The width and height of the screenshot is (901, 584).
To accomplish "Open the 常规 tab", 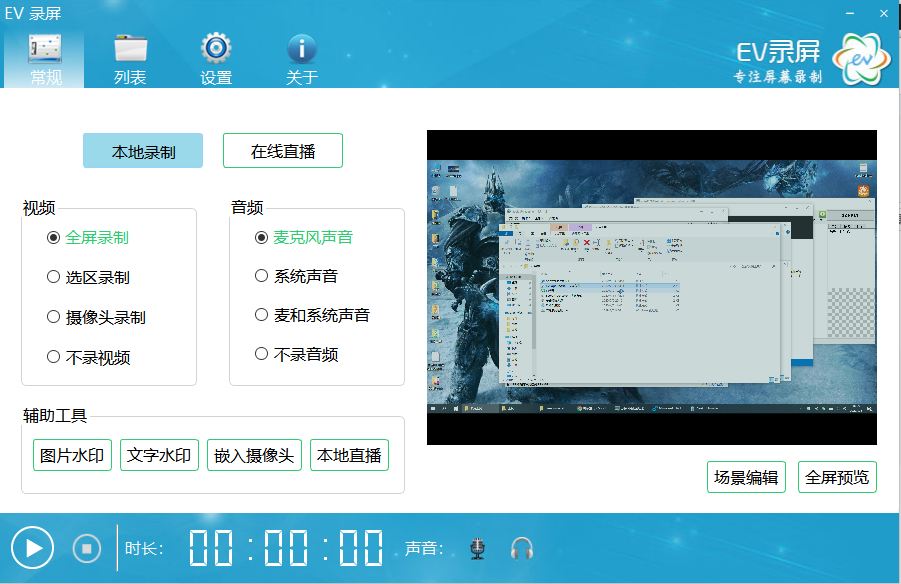I will coord(45,60).
